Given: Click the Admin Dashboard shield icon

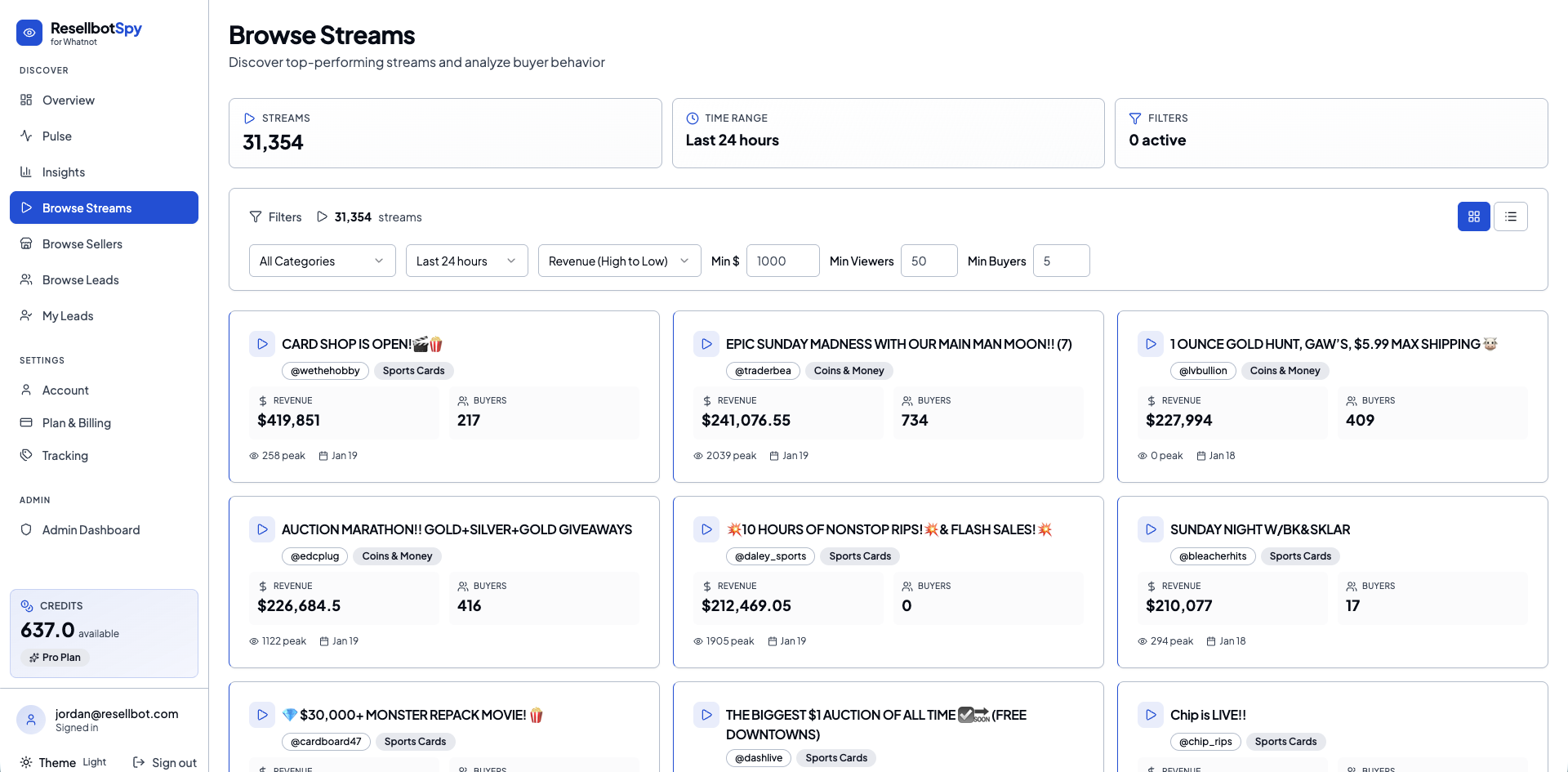Looking at the screenshot, I should 26,529.
